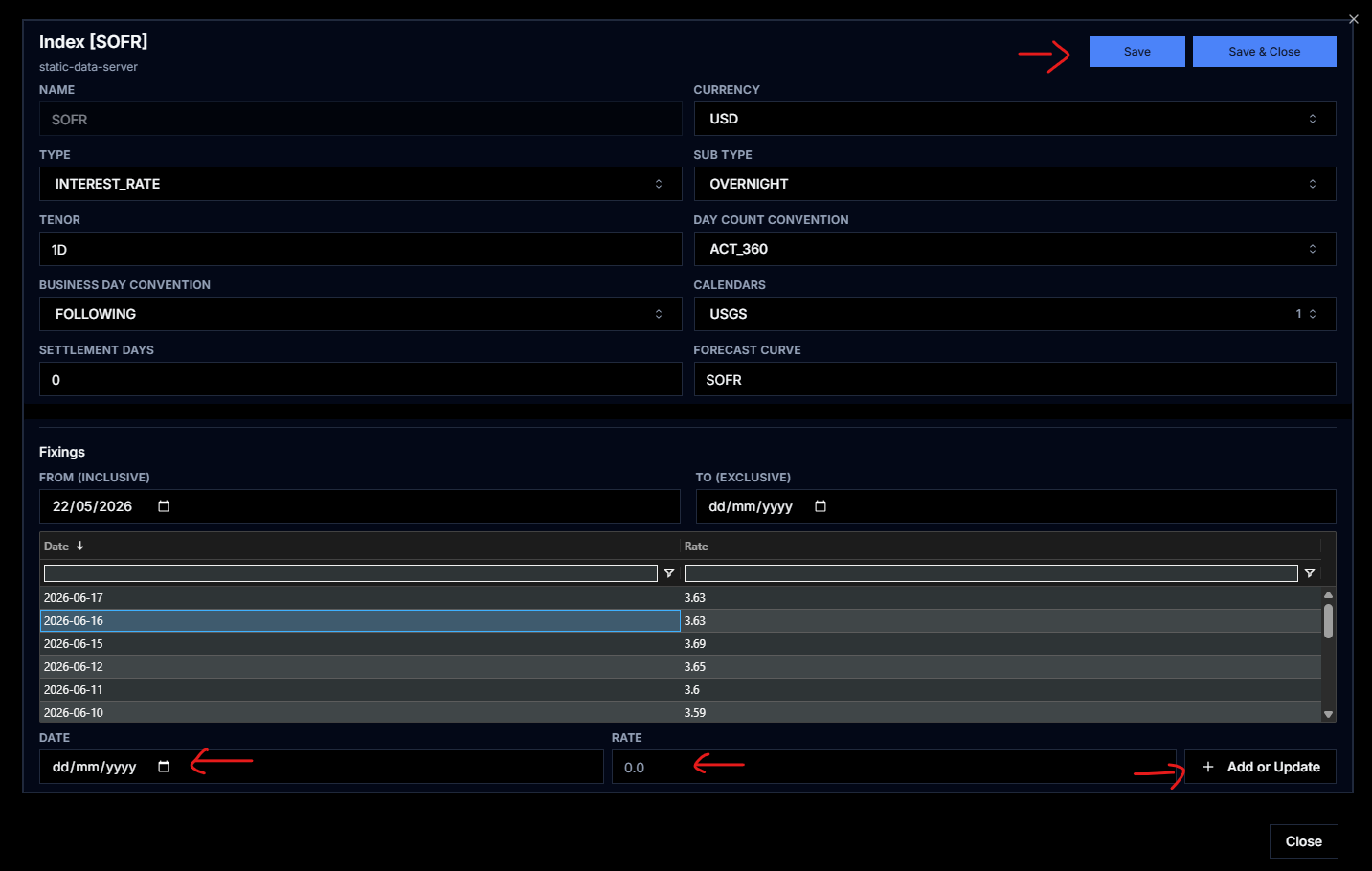The image size is (1372, 871).
Task: Click the new fixing Date input
Action: pos(322,767)
